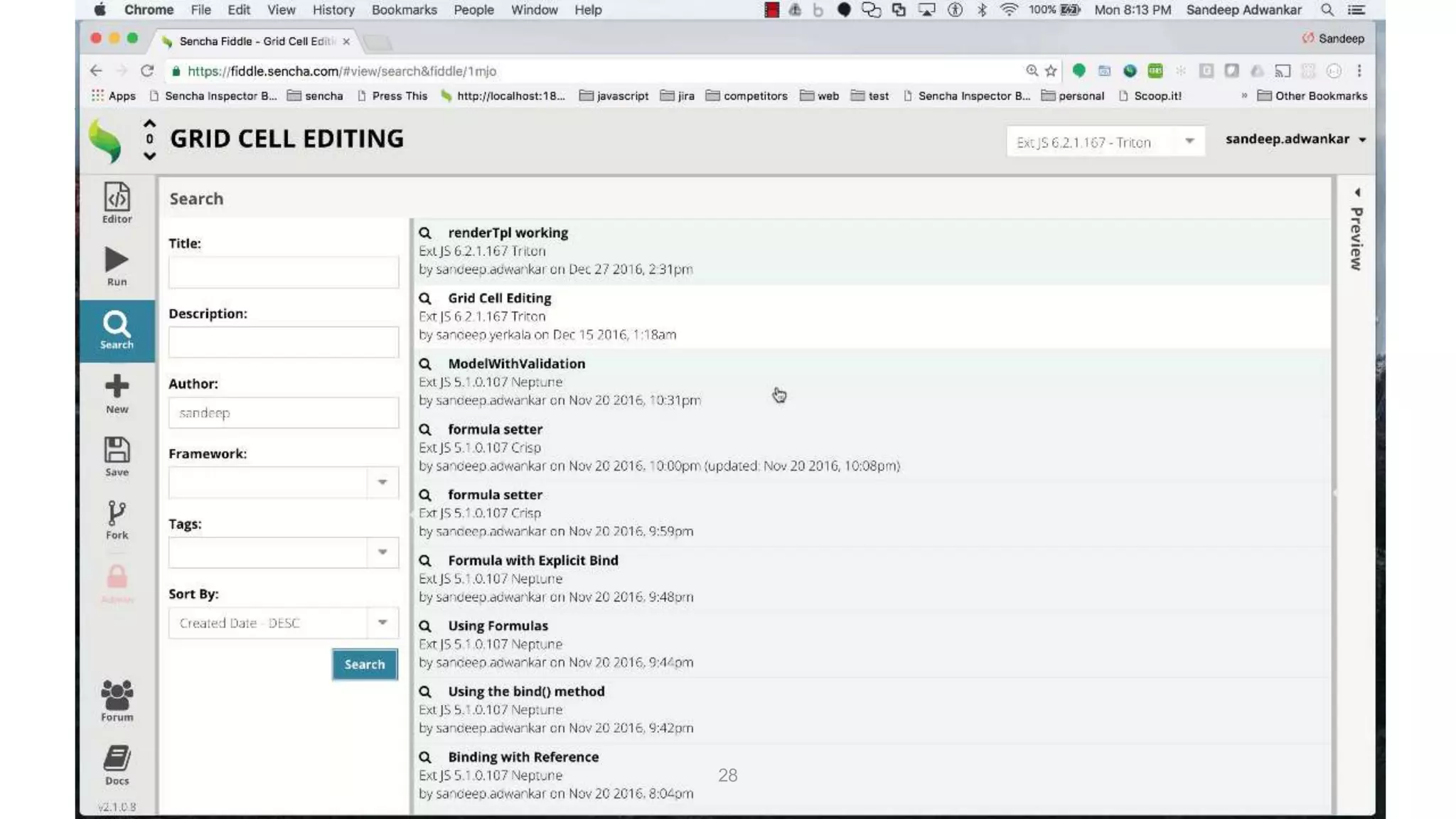Open the Bookmarks menu
This screenshot has height=819, width=1456.
[x=404, y=10]
